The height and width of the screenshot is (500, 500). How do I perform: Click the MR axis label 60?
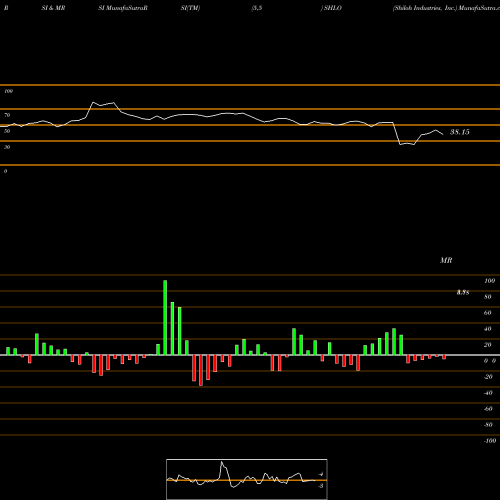pos(488,313)
